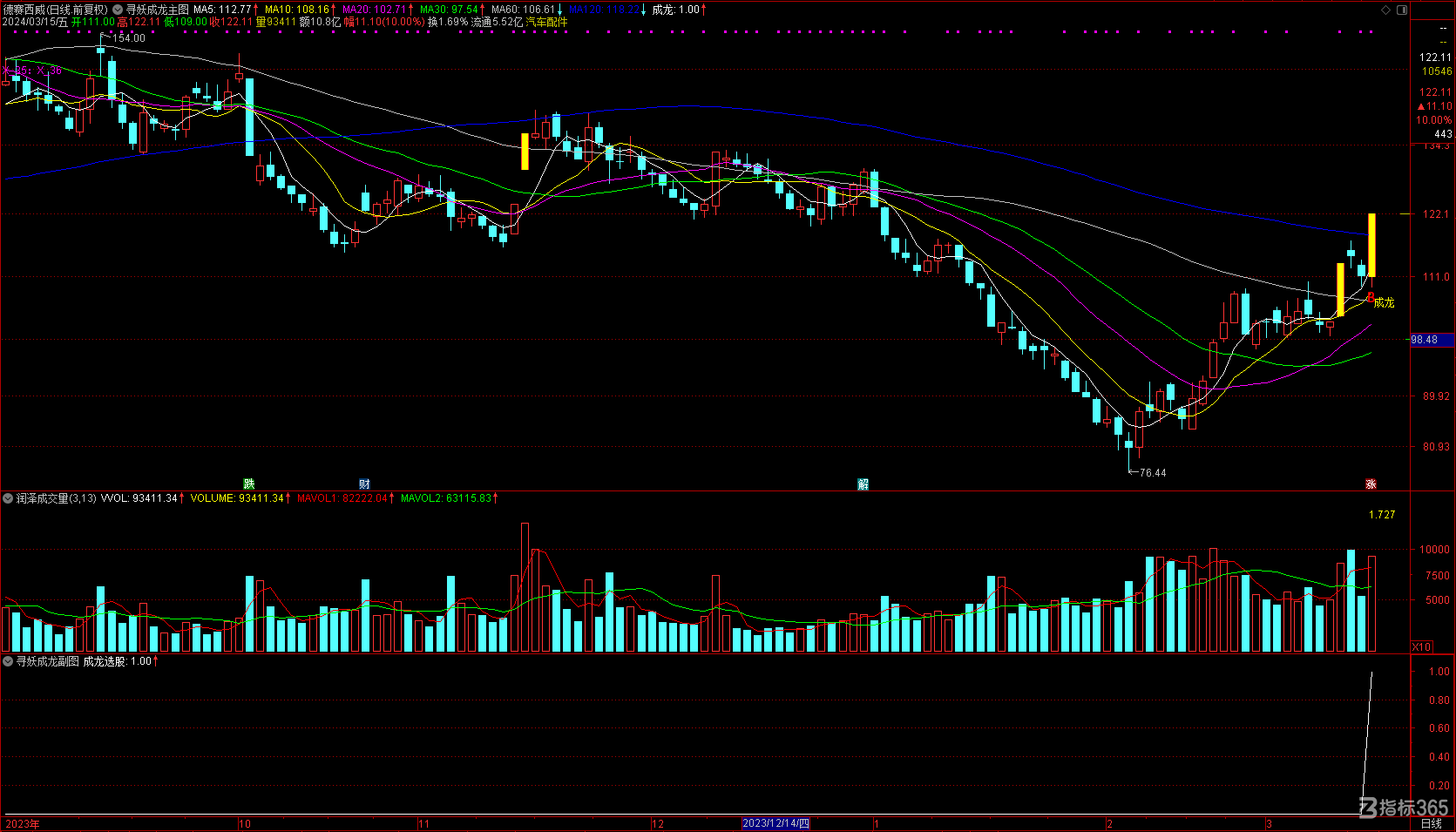Click the 德赛西威(日线.前复权) stock title
This screenshot has width=1456, height=832.
(55, 10)
